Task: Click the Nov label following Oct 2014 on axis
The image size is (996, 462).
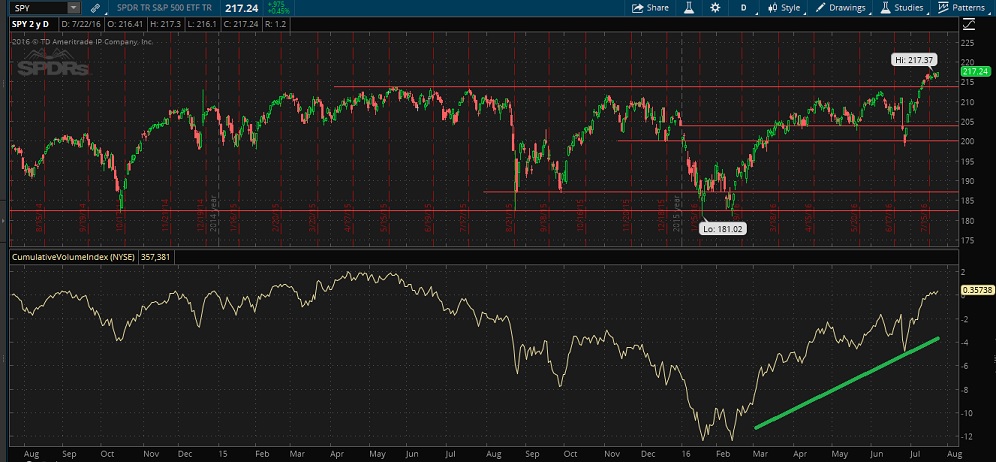Action: [151, 455]
